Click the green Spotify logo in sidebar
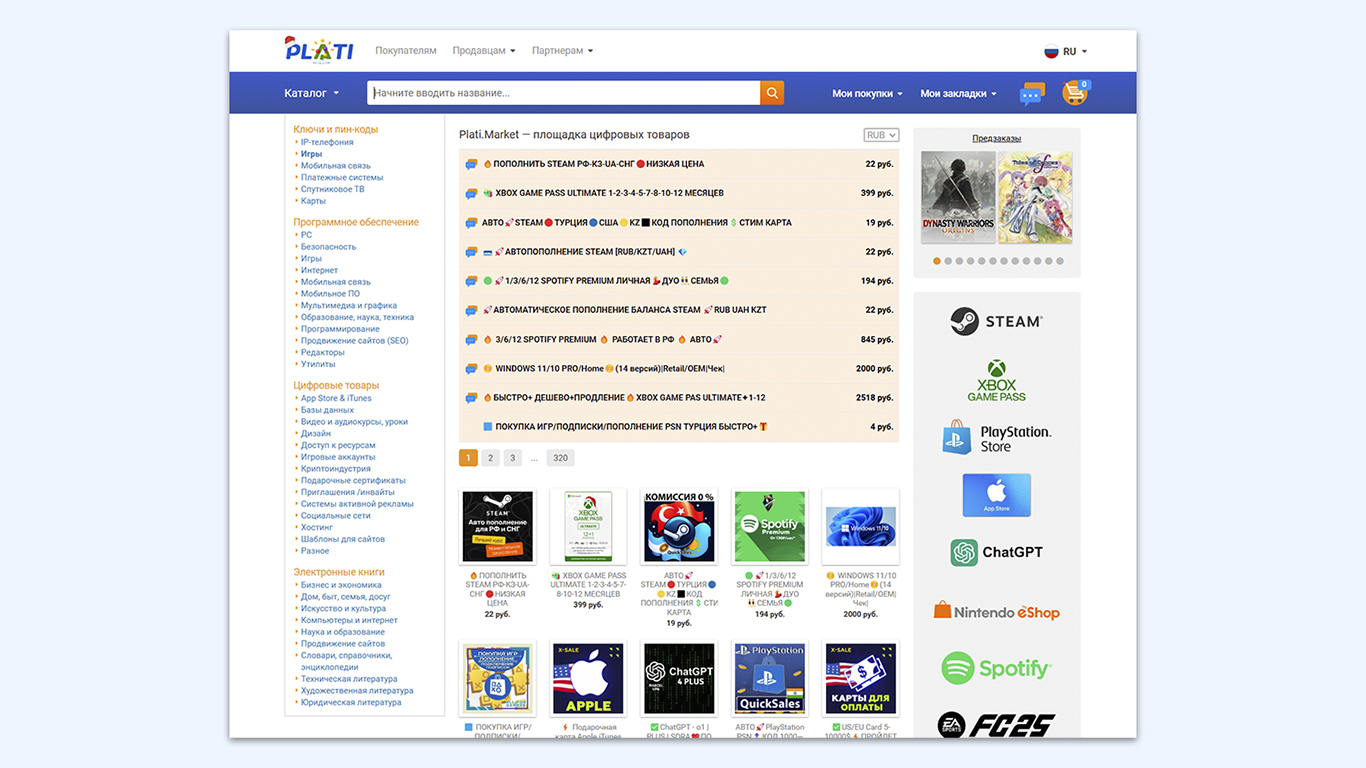The height and width of the screenshot is (768, 1366). pyautogui.click(x=996, y=668)
